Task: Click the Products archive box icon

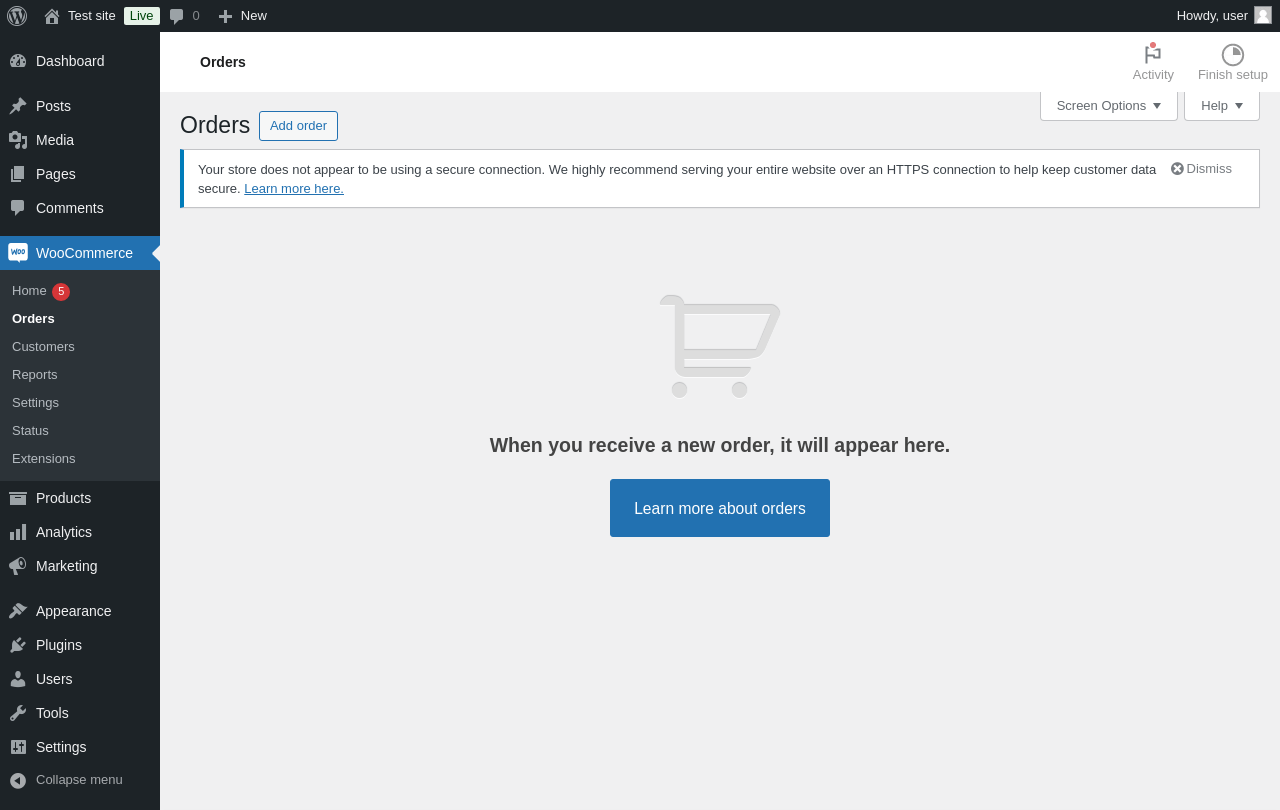Action: [x=18, y=498]
